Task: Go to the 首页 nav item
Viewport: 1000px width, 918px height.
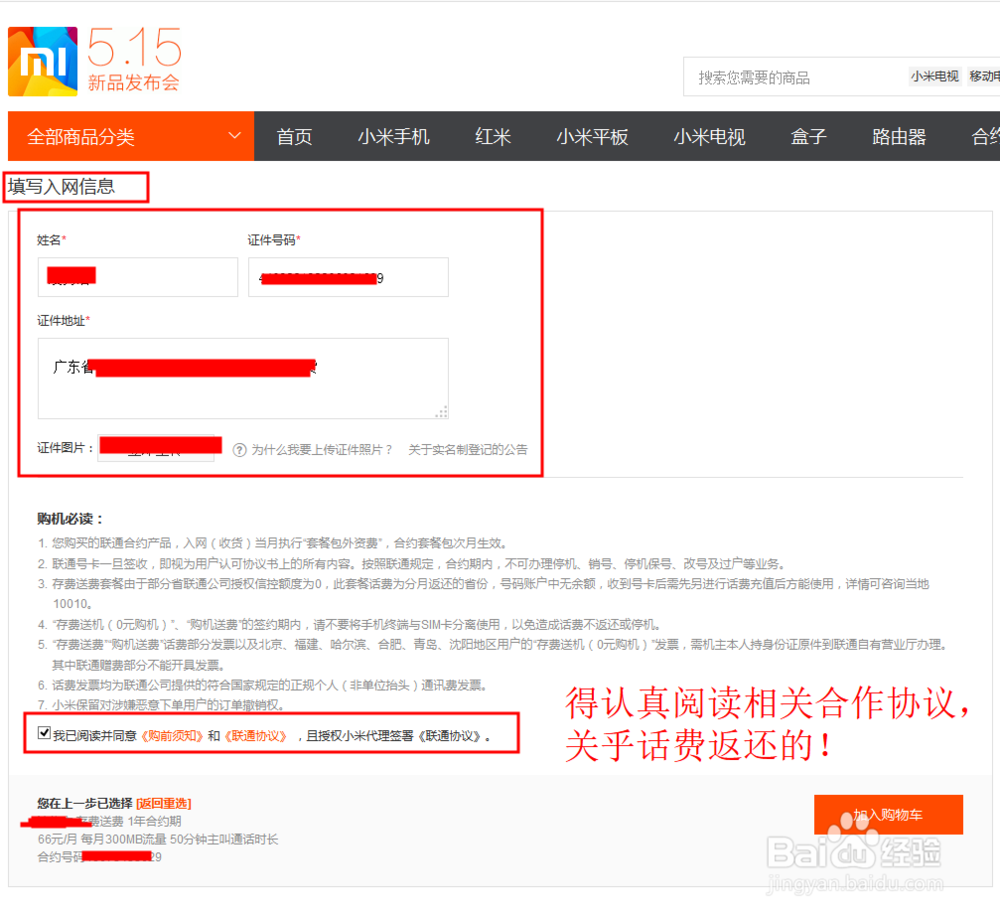Action: point(294,137)
